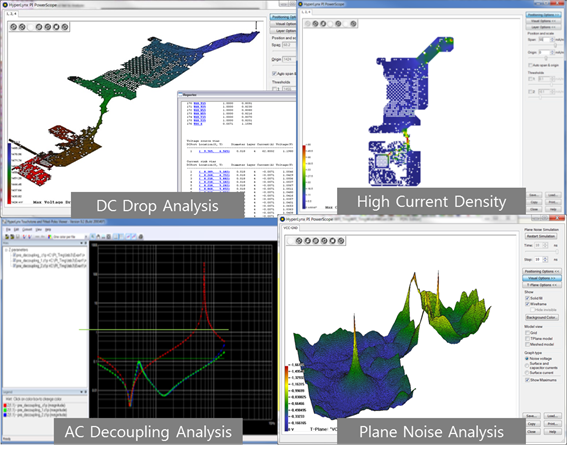Select Surface and capacitor currents graph type
This screenshot has width=567, height=450.
tap(526, 365)
